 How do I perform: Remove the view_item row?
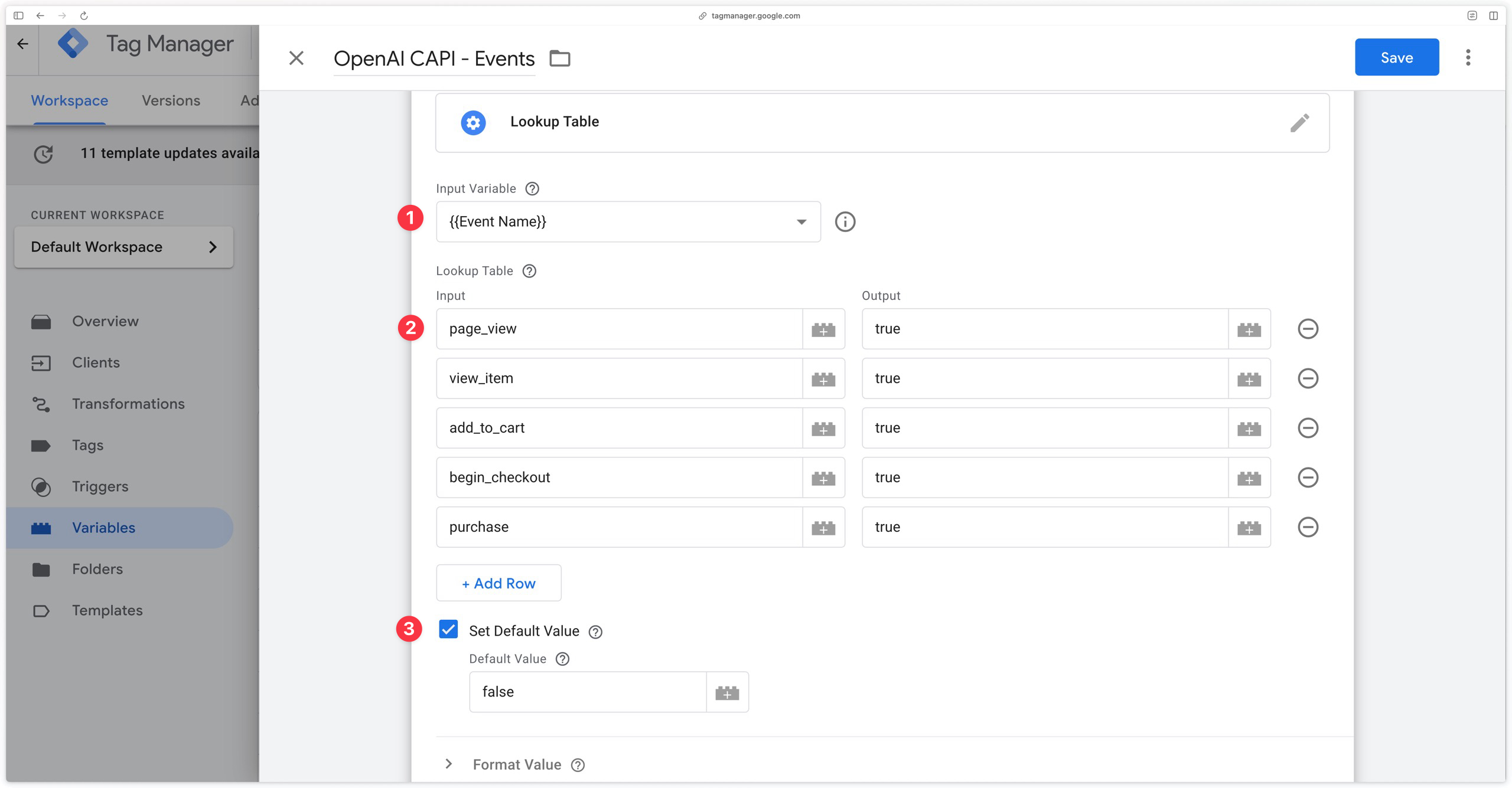tap(1308, 378)
